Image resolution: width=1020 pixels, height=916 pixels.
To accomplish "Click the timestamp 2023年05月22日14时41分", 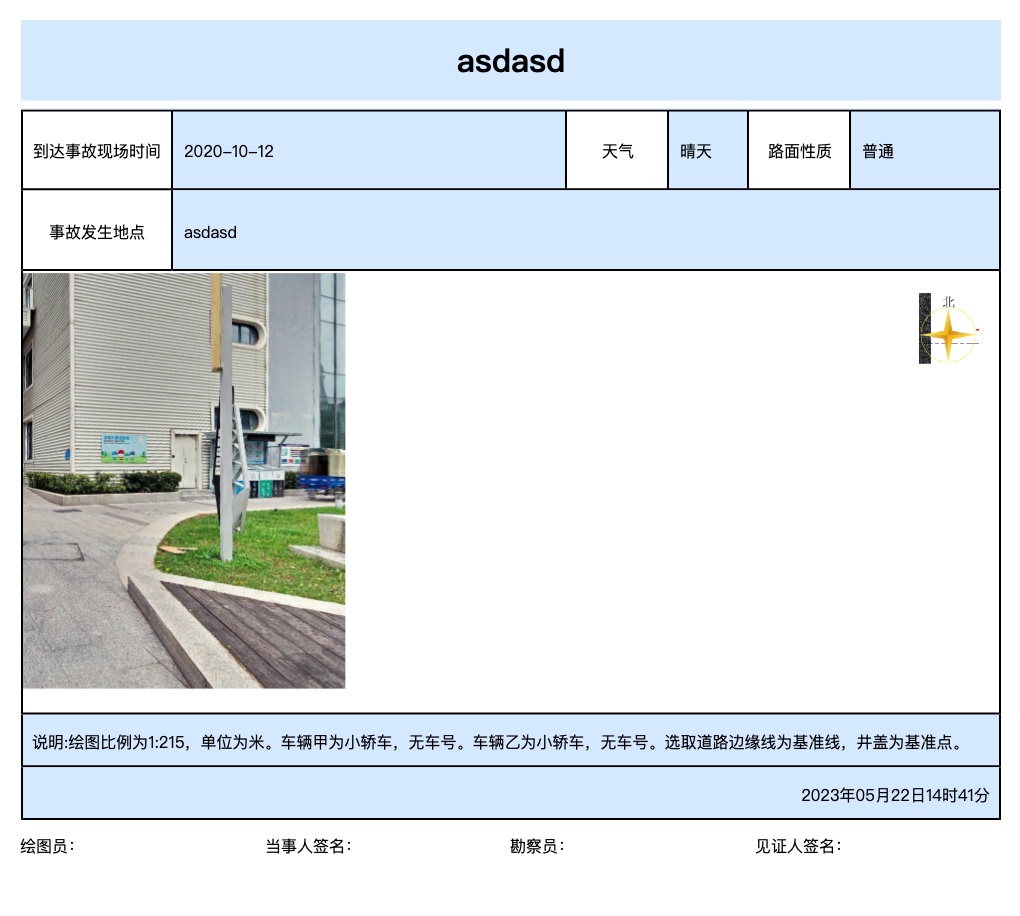I will (x=895, y=795).
